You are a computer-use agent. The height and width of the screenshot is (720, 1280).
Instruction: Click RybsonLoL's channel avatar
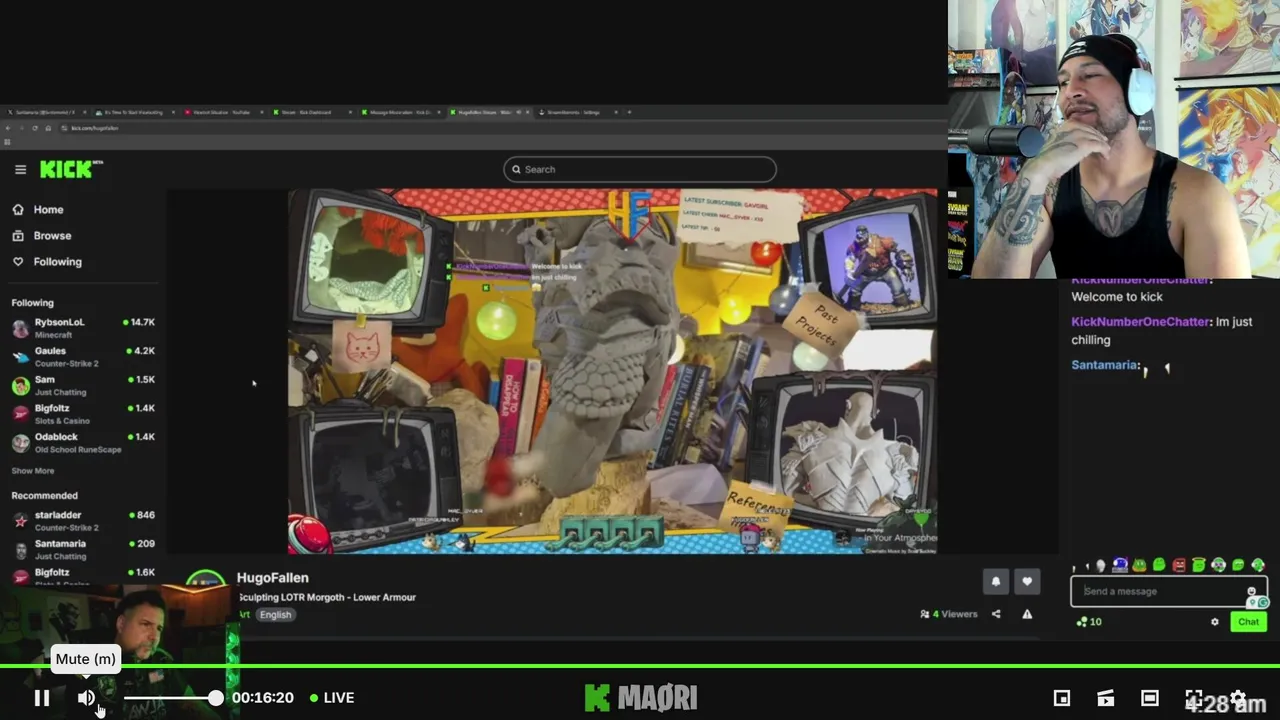click(x=20, y=328)
